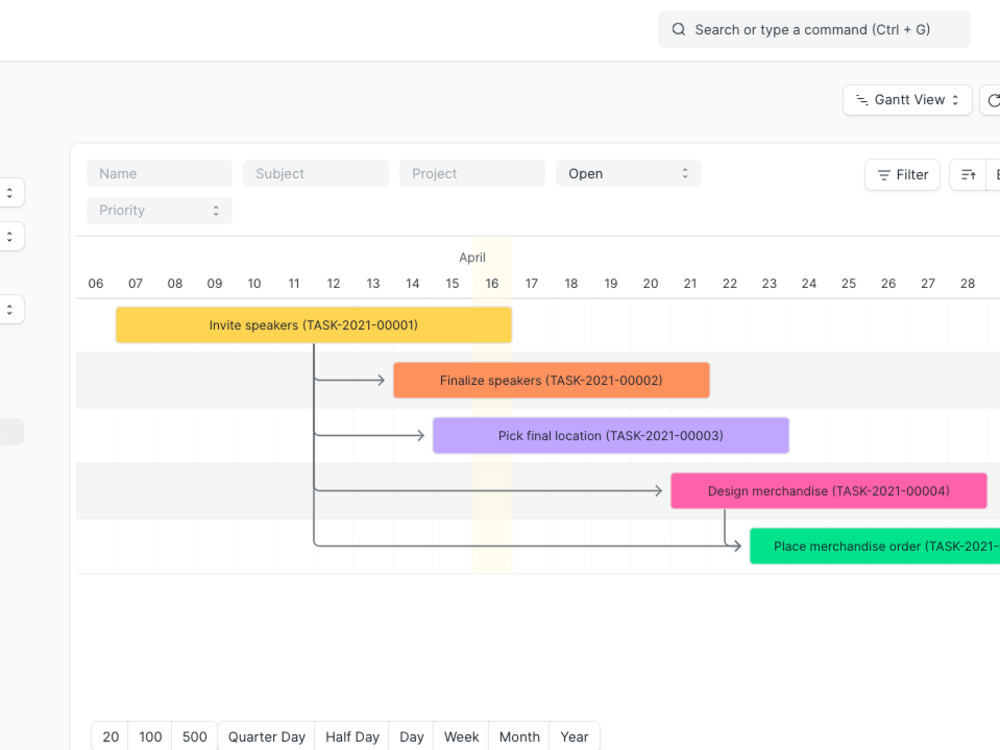The height and width of the screenshot is (750, 1000).
Task: Click the Project filter input field
Action: 472,173
